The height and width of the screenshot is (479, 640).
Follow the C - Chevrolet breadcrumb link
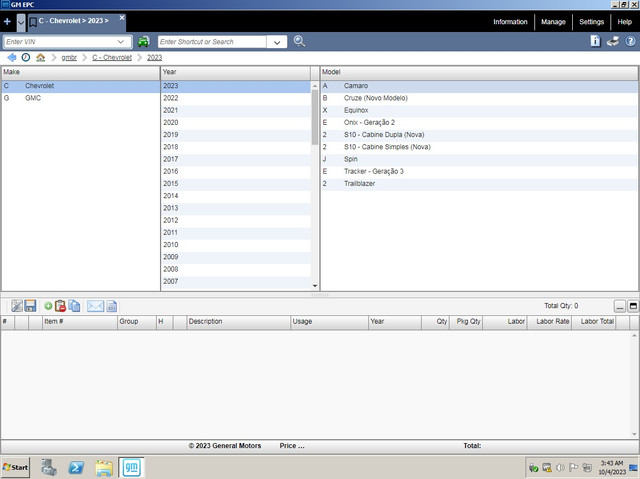112,58
